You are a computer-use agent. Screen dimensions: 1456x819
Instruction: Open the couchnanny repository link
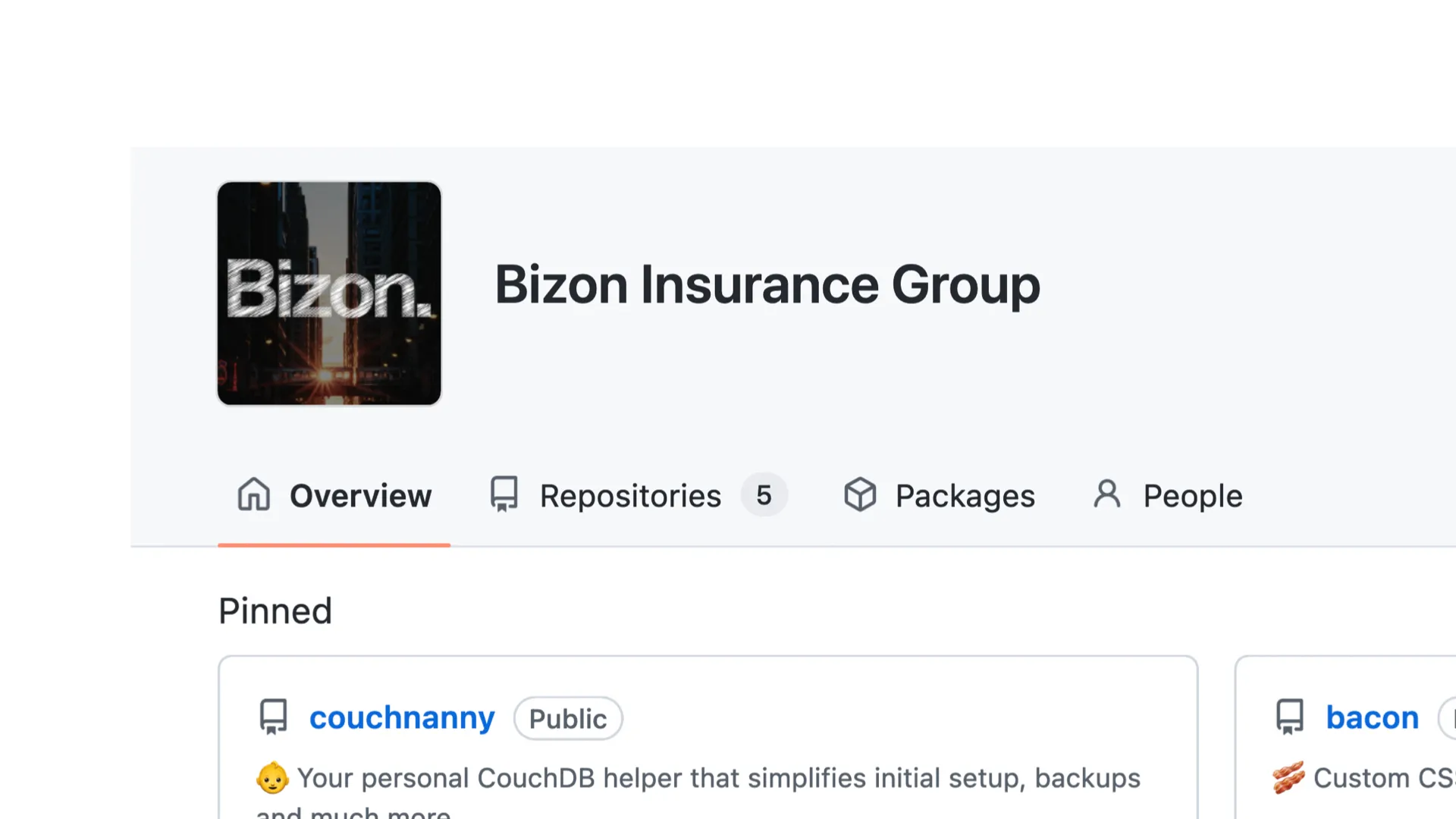[x=402, y=717]
